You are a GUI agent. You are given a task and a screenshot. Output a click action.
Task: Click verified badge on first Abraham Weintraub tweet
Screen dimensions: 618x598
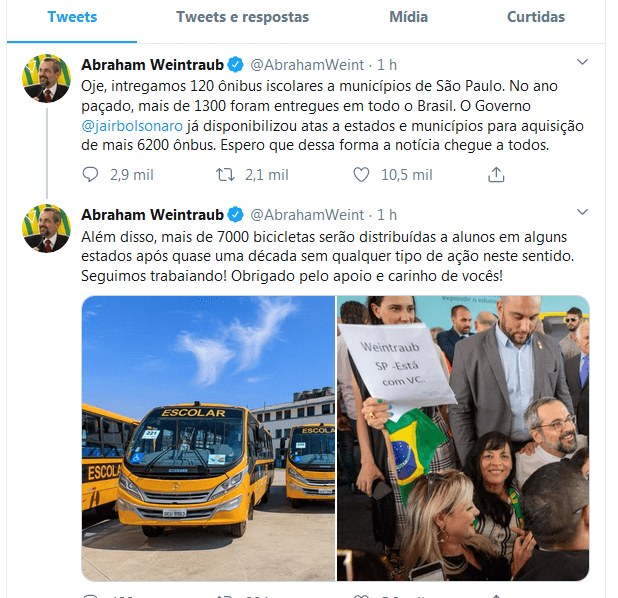coord(236,65)
